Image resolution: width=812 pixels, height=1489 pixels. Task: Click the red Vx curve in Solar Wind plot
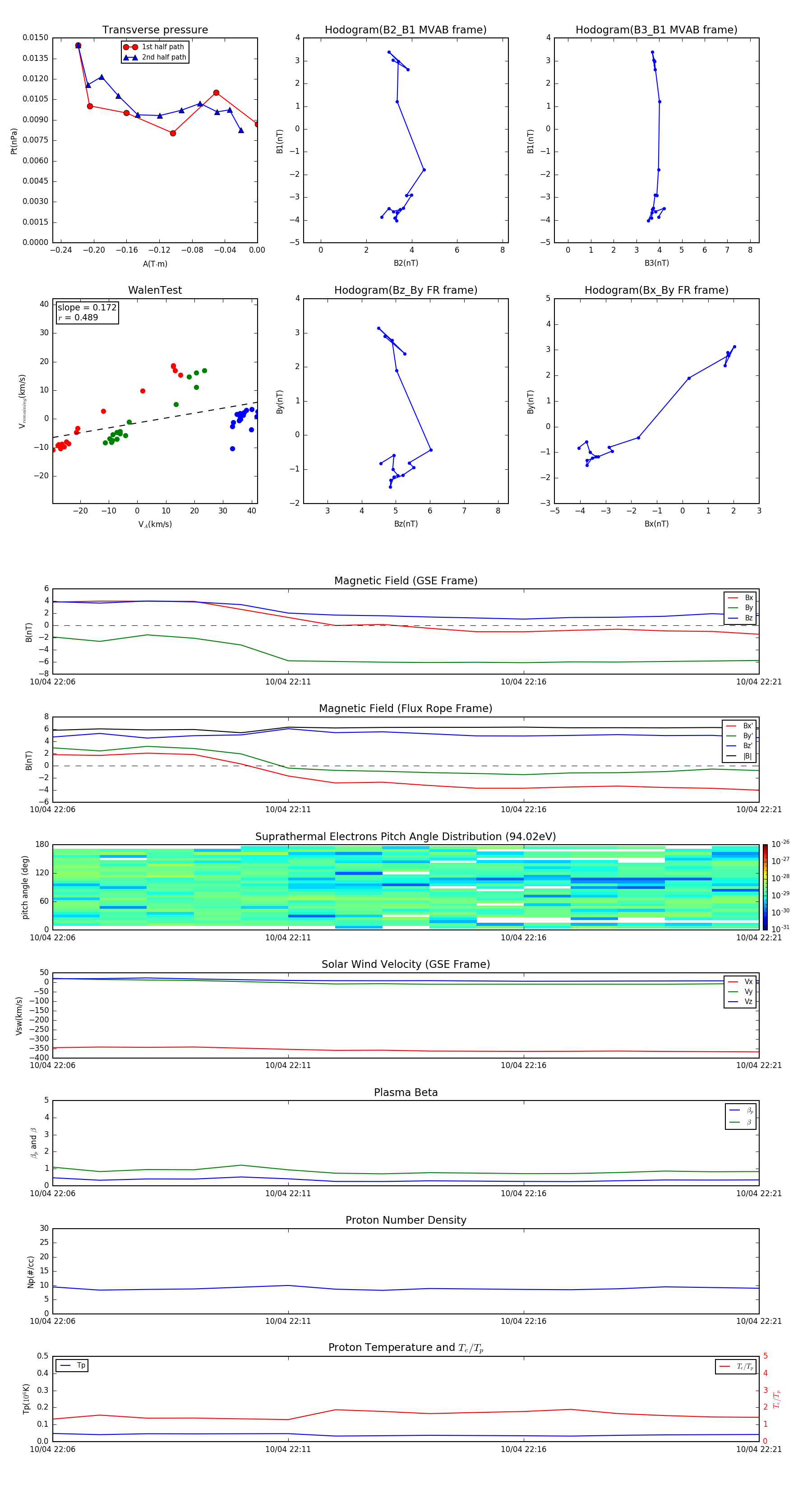pyautogui.click(x=406, y=1050)
